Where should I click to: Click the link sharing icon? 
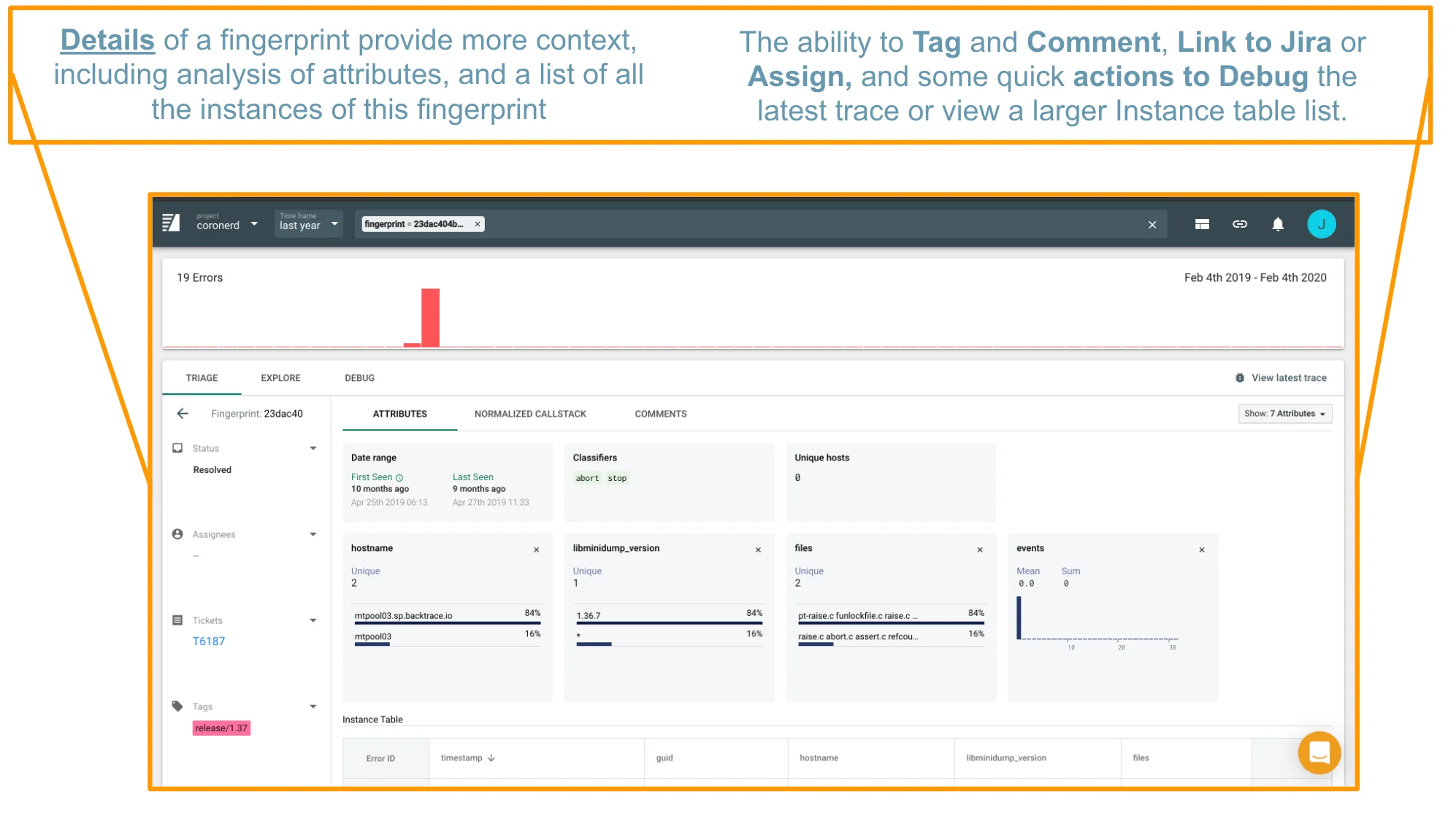(x=1240, y=224)
